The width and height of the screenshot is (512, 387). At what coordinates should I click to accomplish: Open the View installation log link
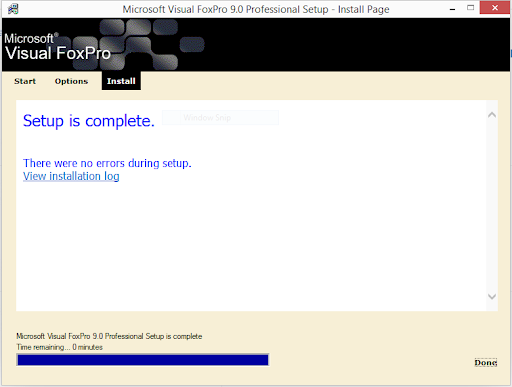tap(71, 176)
